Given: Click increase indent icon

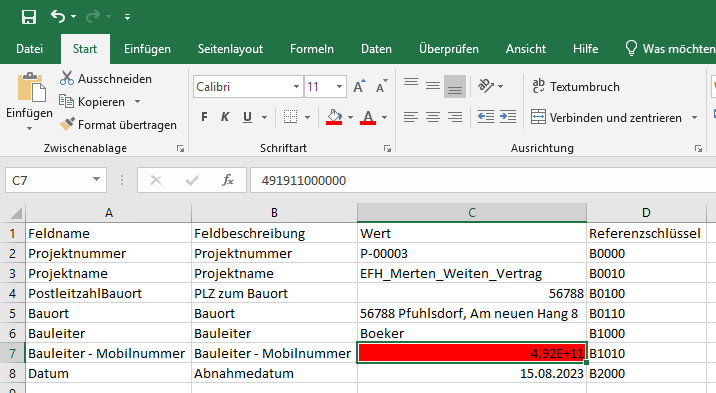Looking at the screenshot, I should (508, 117).
